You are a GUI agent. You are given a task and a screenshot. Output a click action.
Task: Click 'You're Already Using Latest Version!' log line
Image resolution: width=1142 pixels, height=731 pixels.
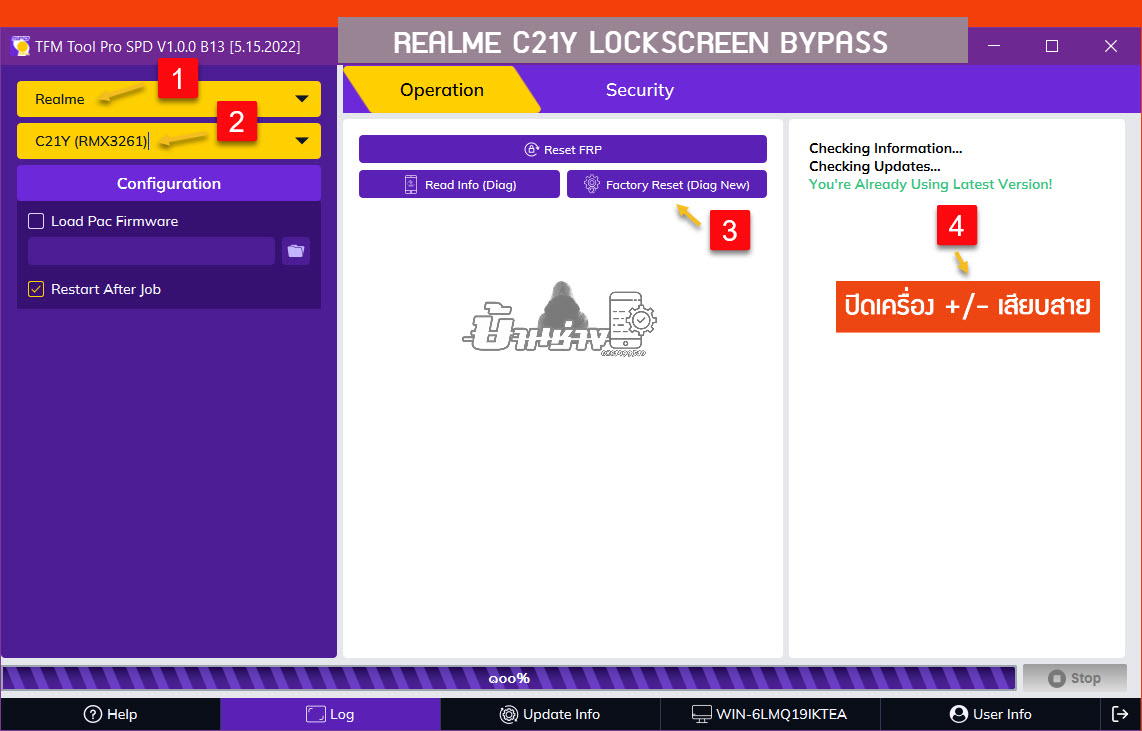[930, 184]
